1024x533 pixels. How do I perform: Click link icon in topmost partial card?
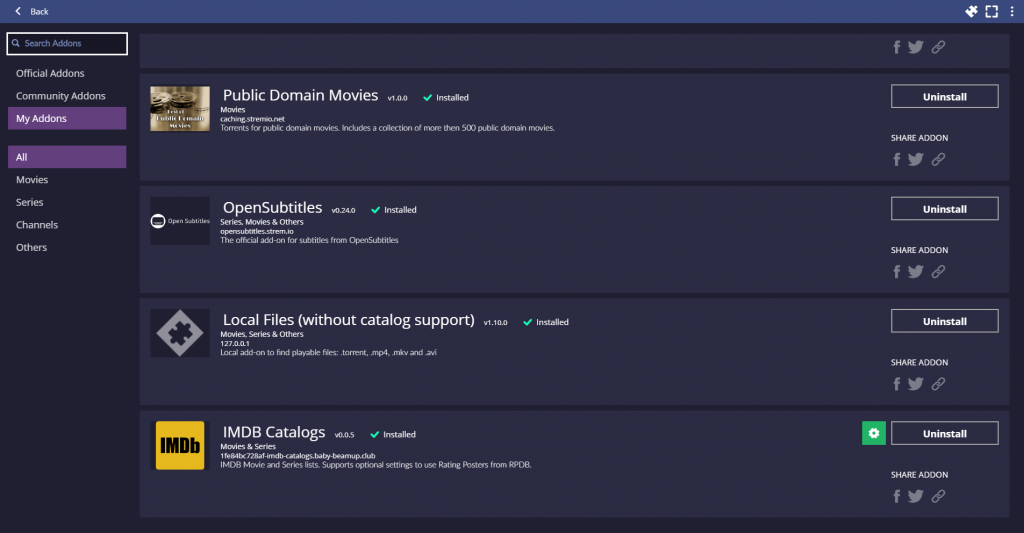click(938, 47)
